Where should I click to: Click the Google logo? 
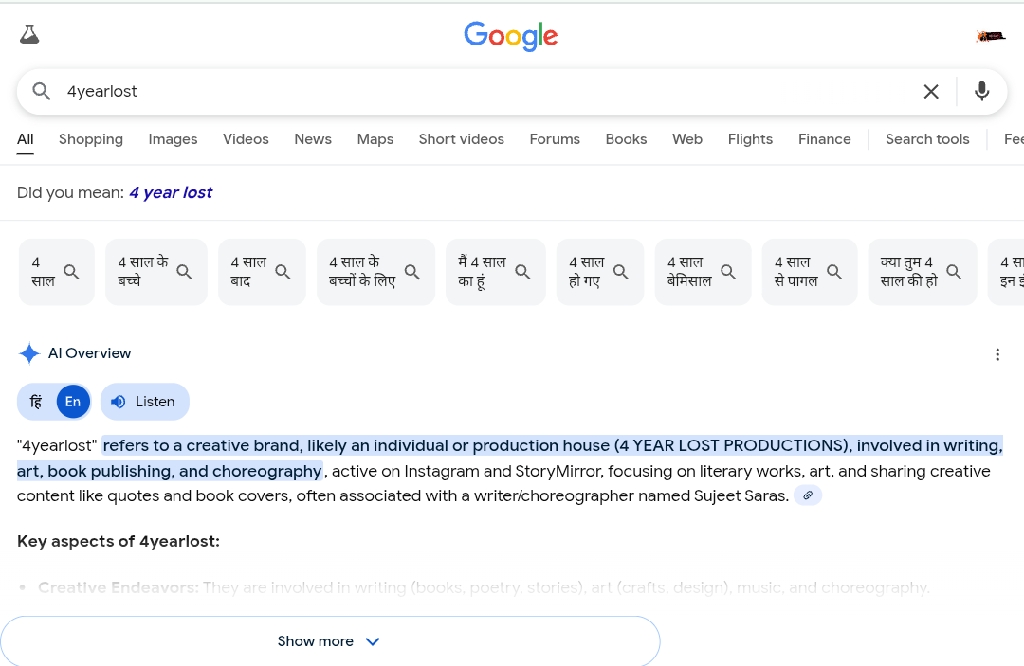coord(511,37)
